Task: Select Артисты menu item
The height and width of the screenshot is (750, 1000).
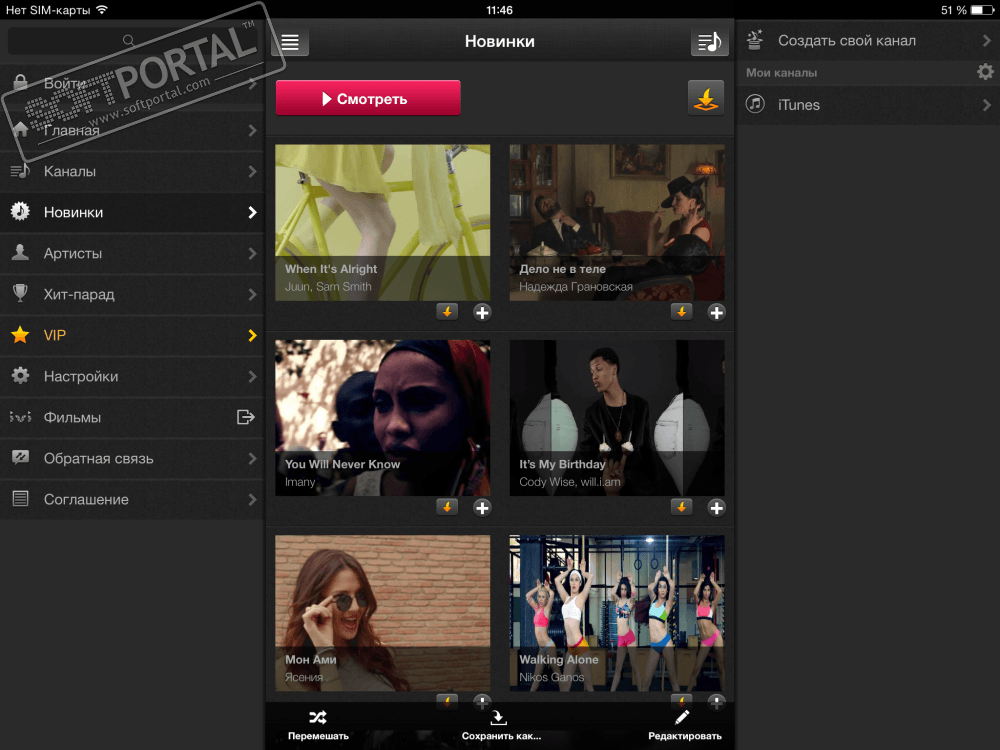Action: click(x=132, y=253)
